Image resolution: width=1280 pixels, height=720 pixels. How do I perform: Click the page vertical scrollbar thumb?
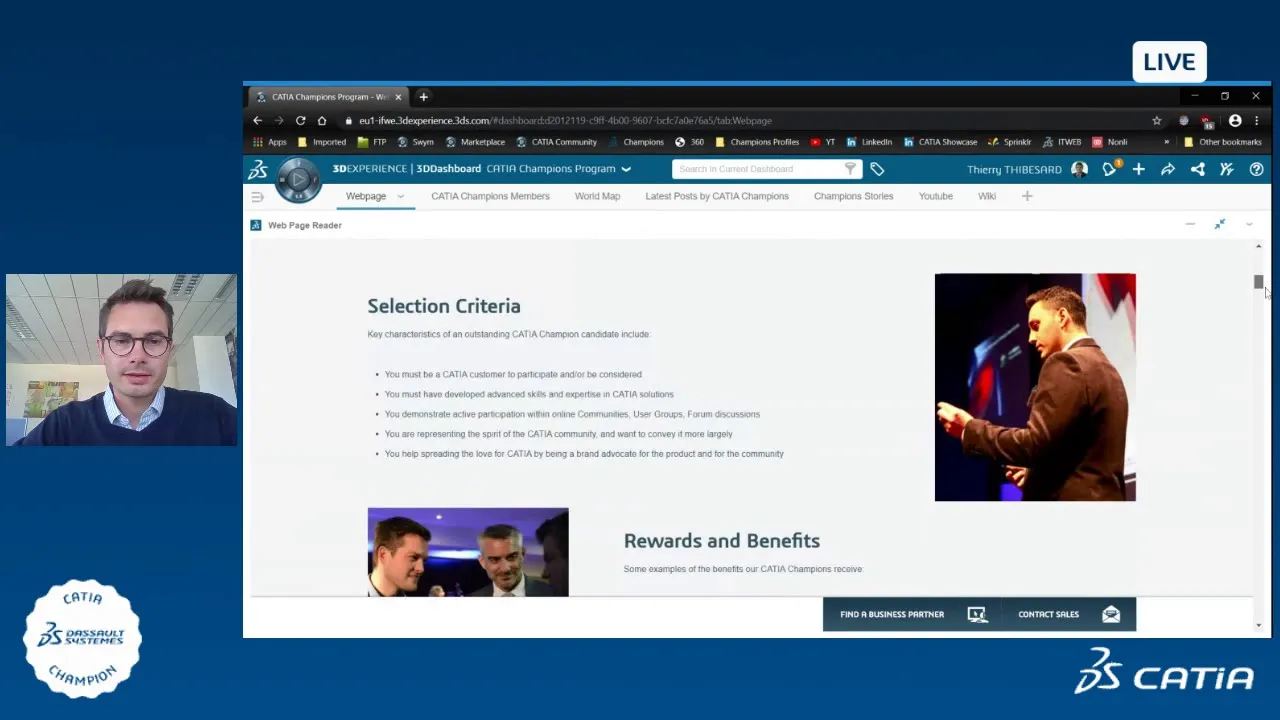pos(1258,282)
